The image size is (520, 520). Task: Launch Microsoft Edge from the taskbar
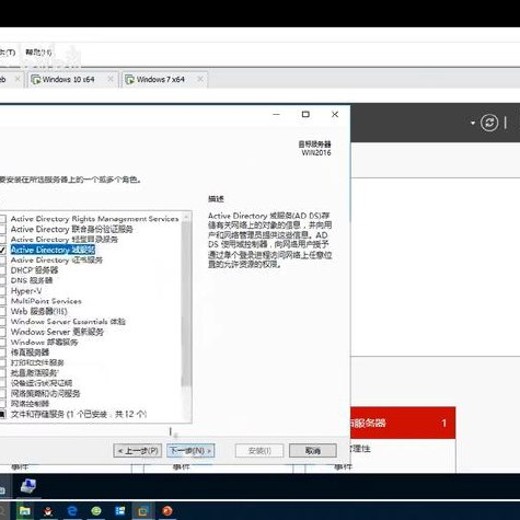72,511
